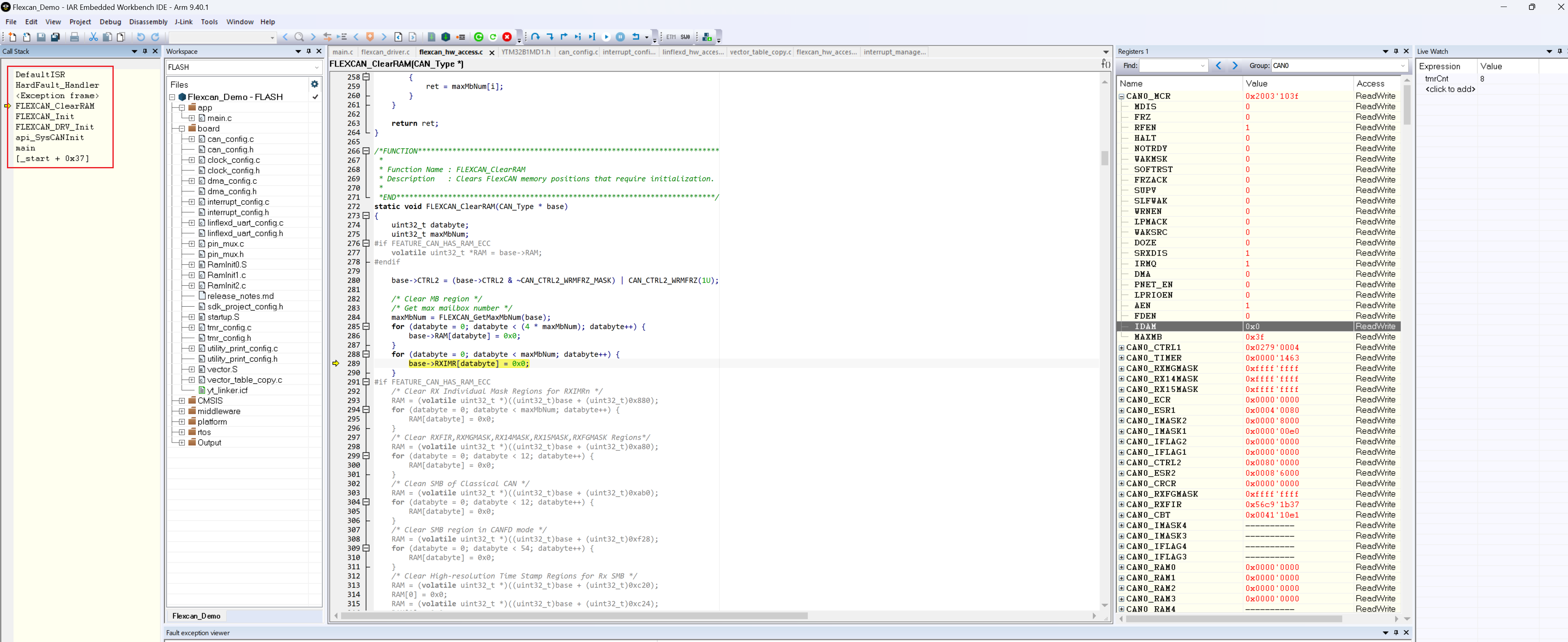Collapse the code fold at line 273
The image size is (1568, 642).
tap(366, 216)
